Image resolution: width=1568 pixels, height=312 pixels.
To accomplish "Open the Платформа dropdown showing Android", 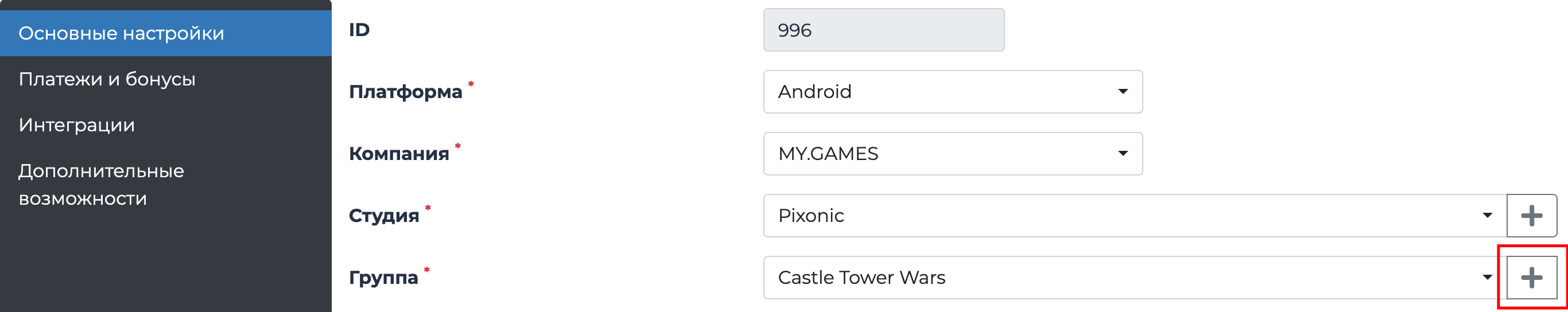I will (x=952, y=92).
